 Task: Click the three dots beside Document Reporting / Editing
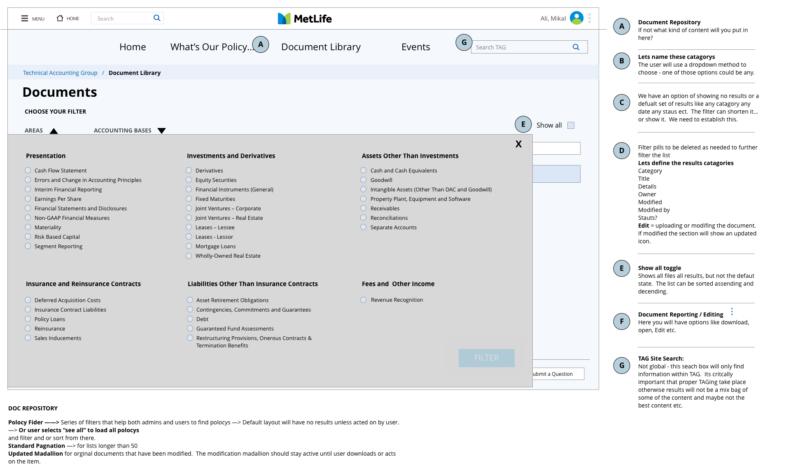[x=732, y=311]
